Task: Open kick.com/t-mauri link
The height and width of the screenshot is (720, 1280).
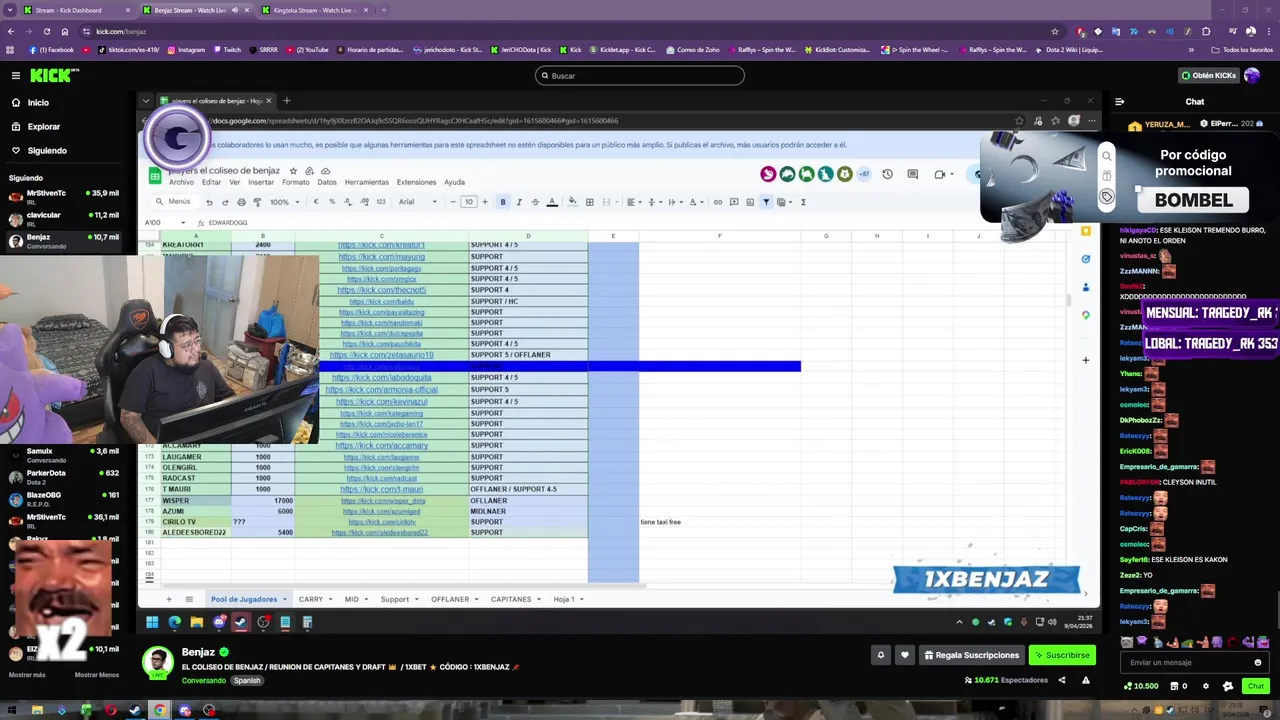Action: click(381, 489)
